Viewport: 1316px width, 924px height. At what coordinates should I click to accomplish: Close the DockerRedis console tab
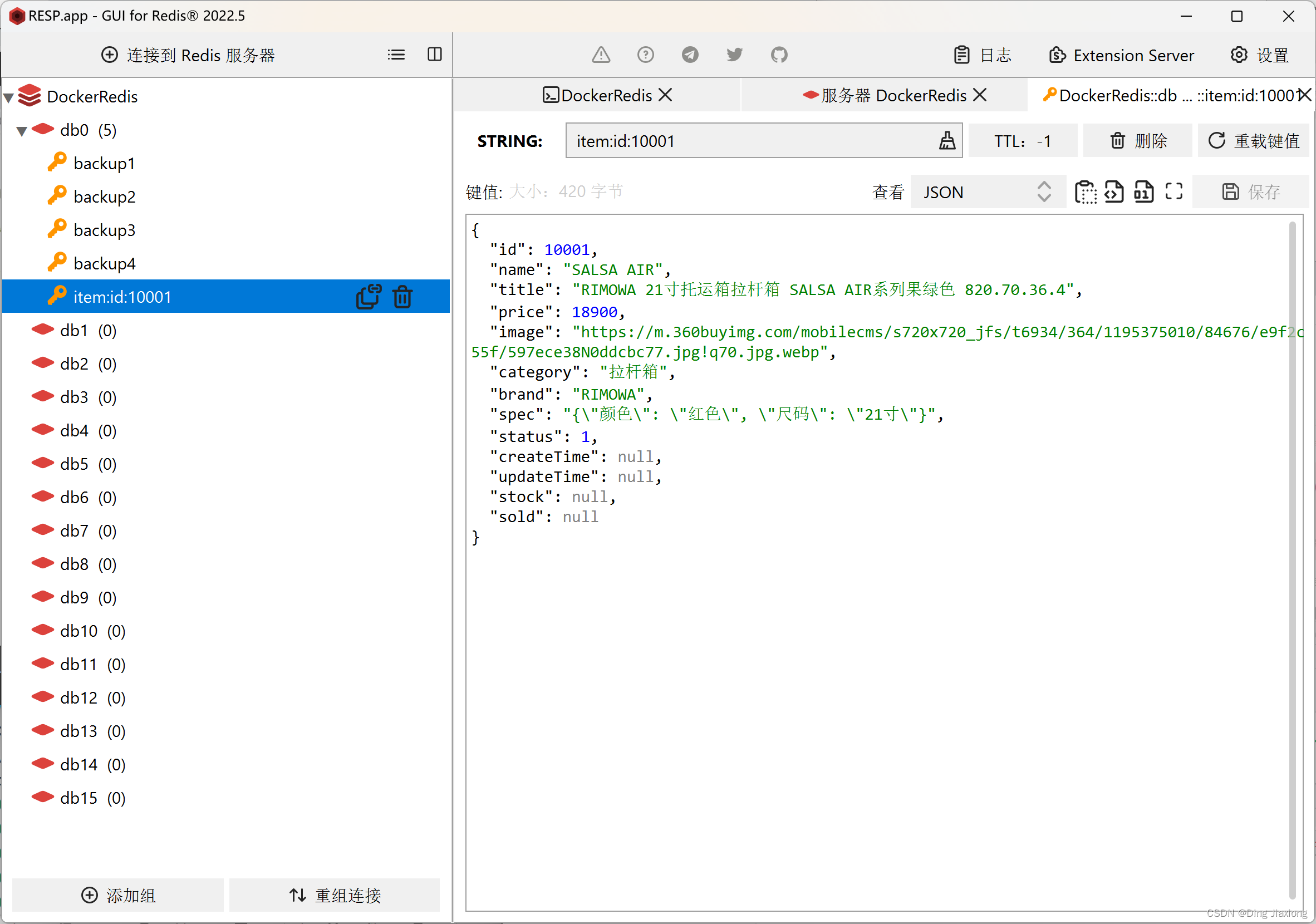pyautogui.click(x=665, y=95)
